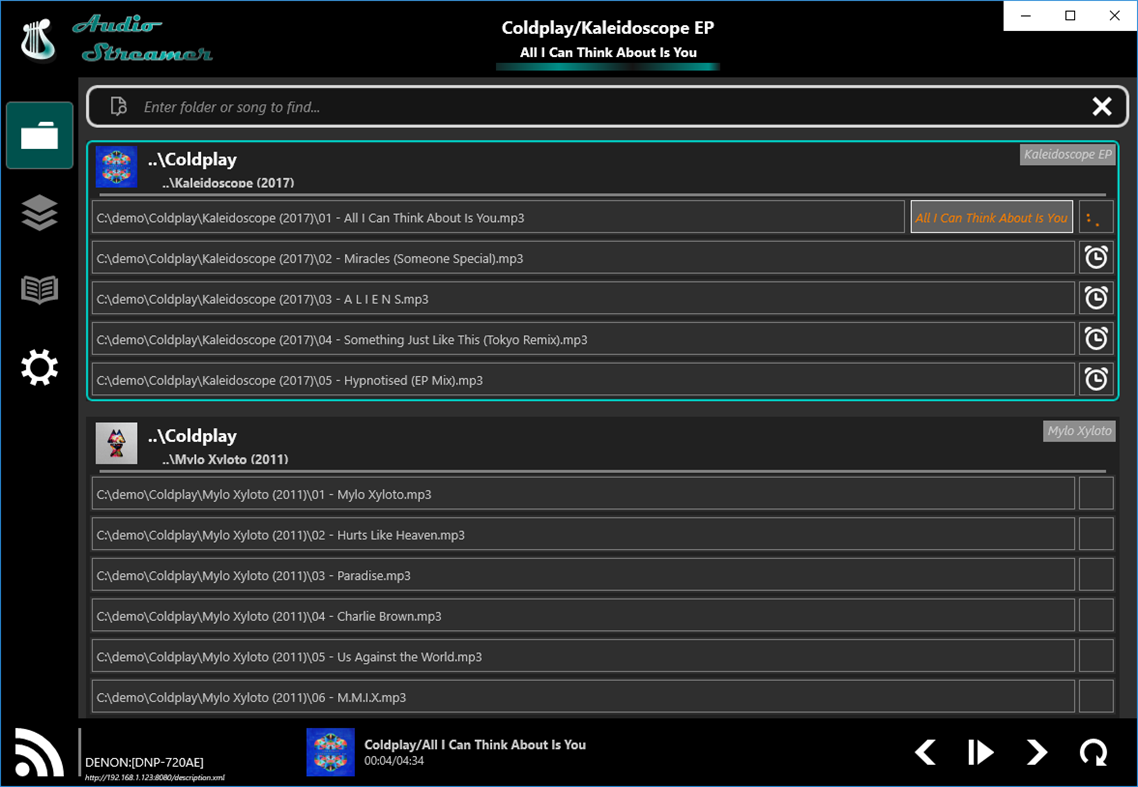Select the playlist layers icon in sidebar

[x=39, y=213]
